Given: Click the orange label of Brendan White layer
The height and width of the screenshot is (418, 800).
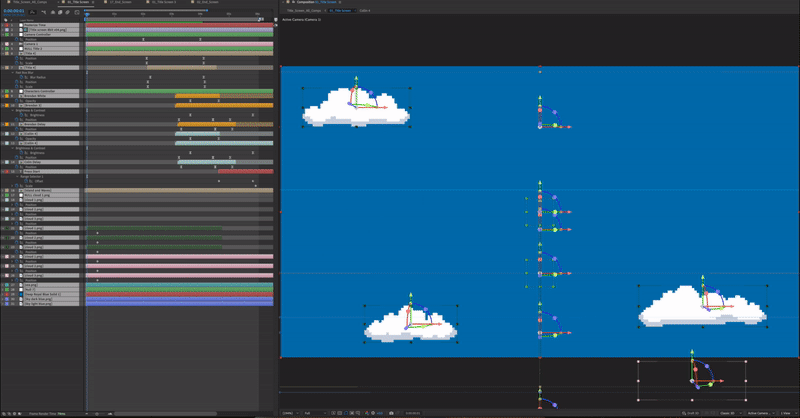Looking at the screenshot, I should click(x=7, y=96).
